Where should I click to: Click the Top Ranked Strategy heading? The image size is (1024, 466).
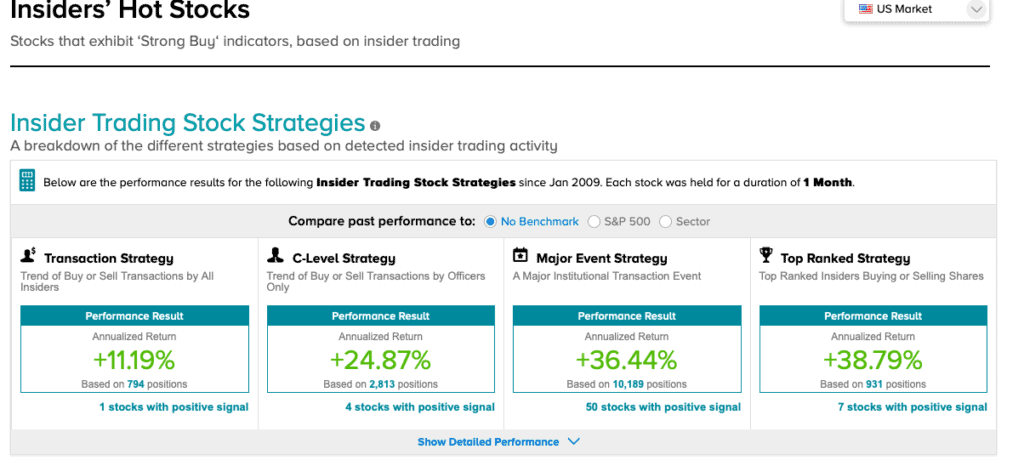845,258
